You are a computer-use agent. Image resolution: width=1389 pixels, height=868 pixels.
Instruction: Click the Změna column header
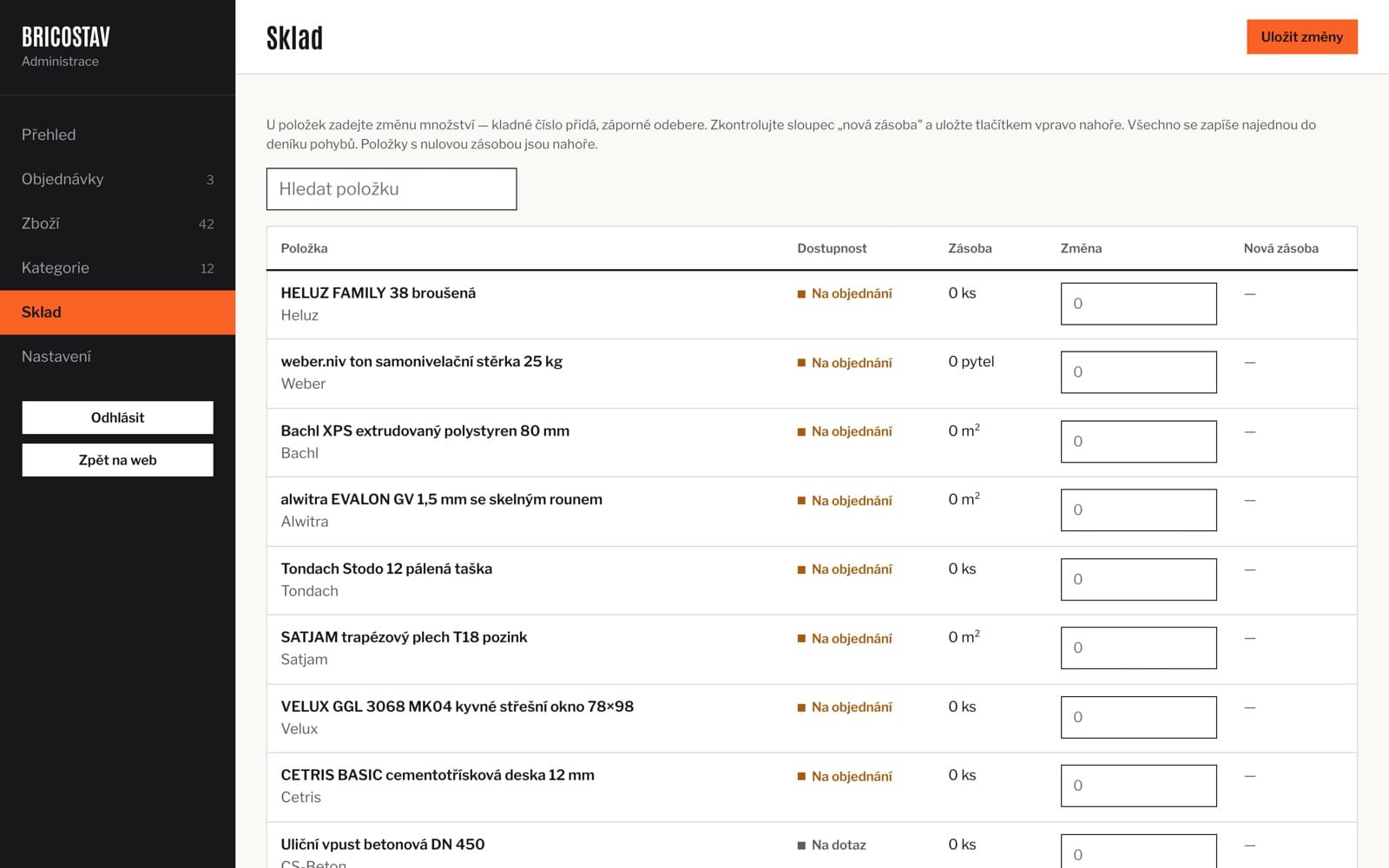point(1081,248)
